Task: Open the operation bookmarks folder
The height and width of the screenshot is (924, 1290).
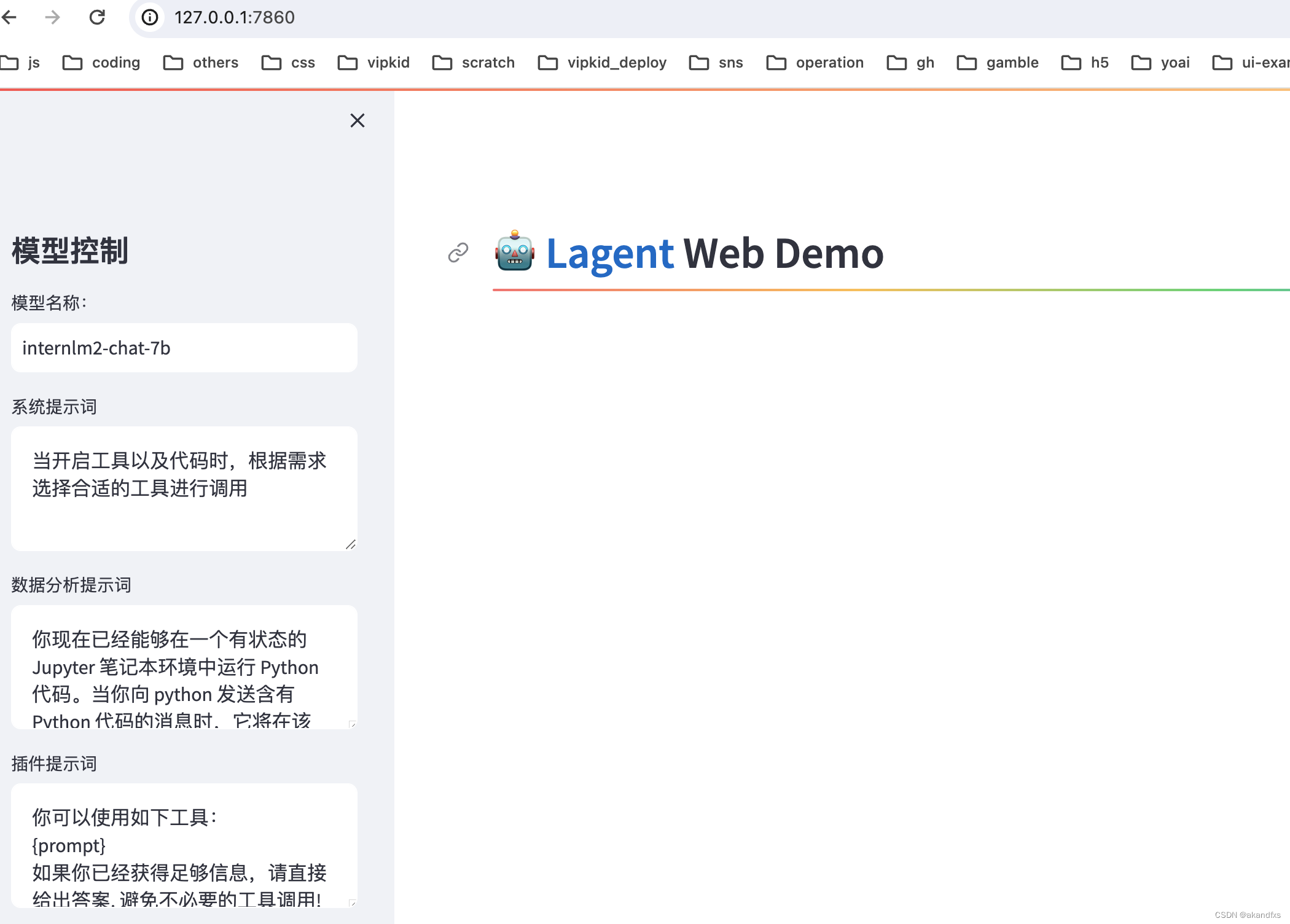Action: (815, 63)
